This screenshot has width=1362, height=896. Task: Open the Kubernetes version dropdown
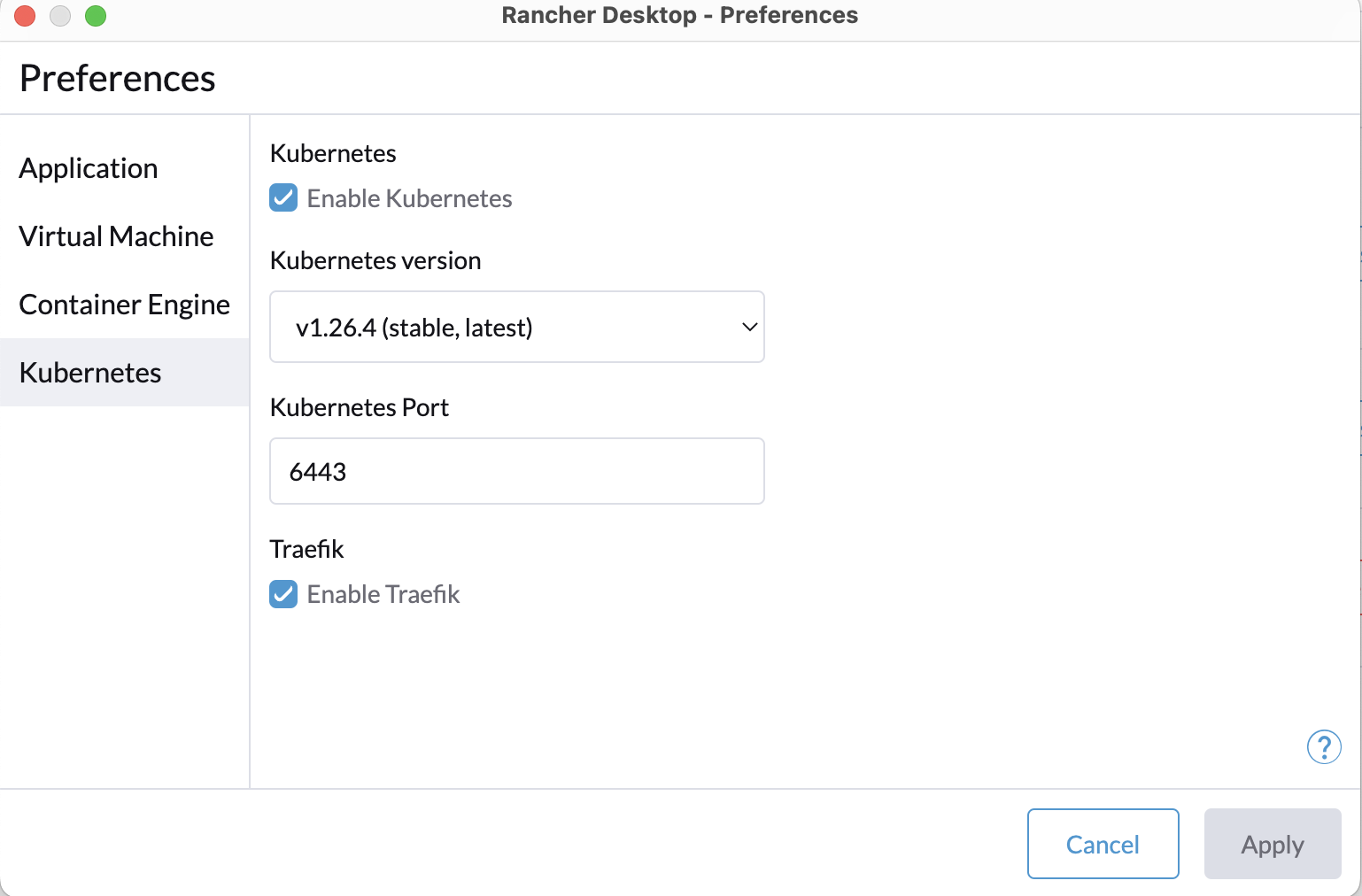click(517, 327)
